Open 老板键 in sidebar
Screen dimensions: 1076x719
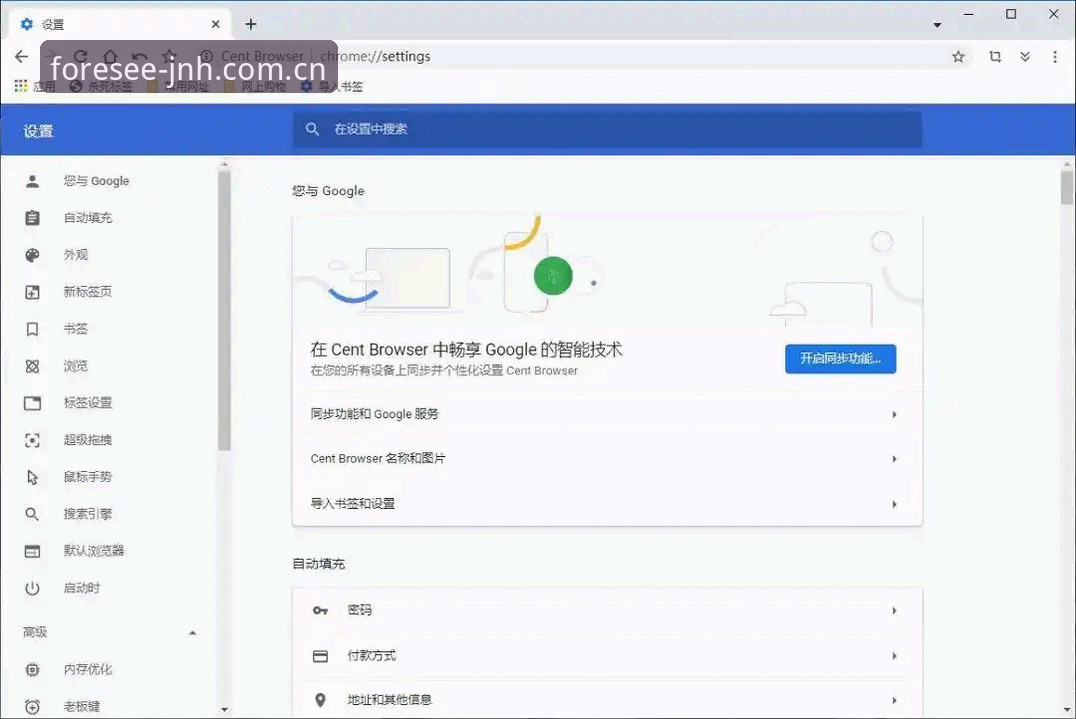point(82,706)
